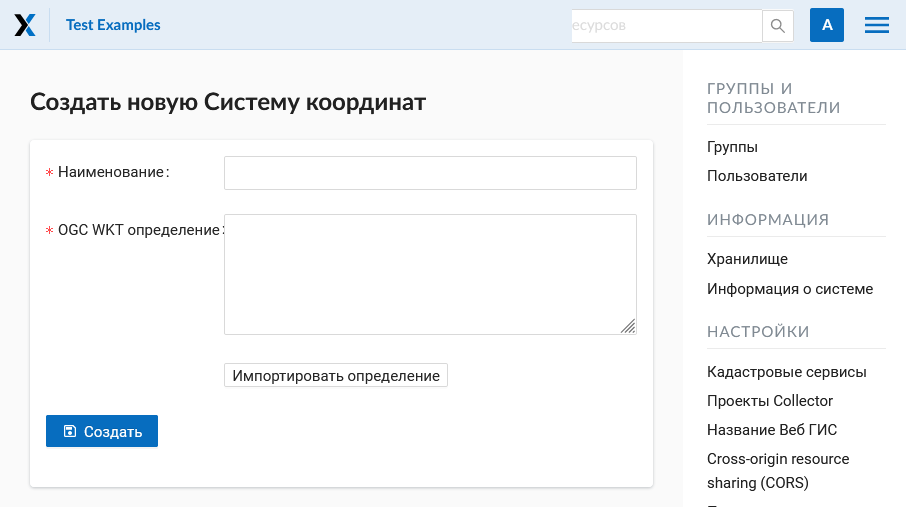
Task: Open Проекты Collector settings link
Action: click(x=770, y=401)
